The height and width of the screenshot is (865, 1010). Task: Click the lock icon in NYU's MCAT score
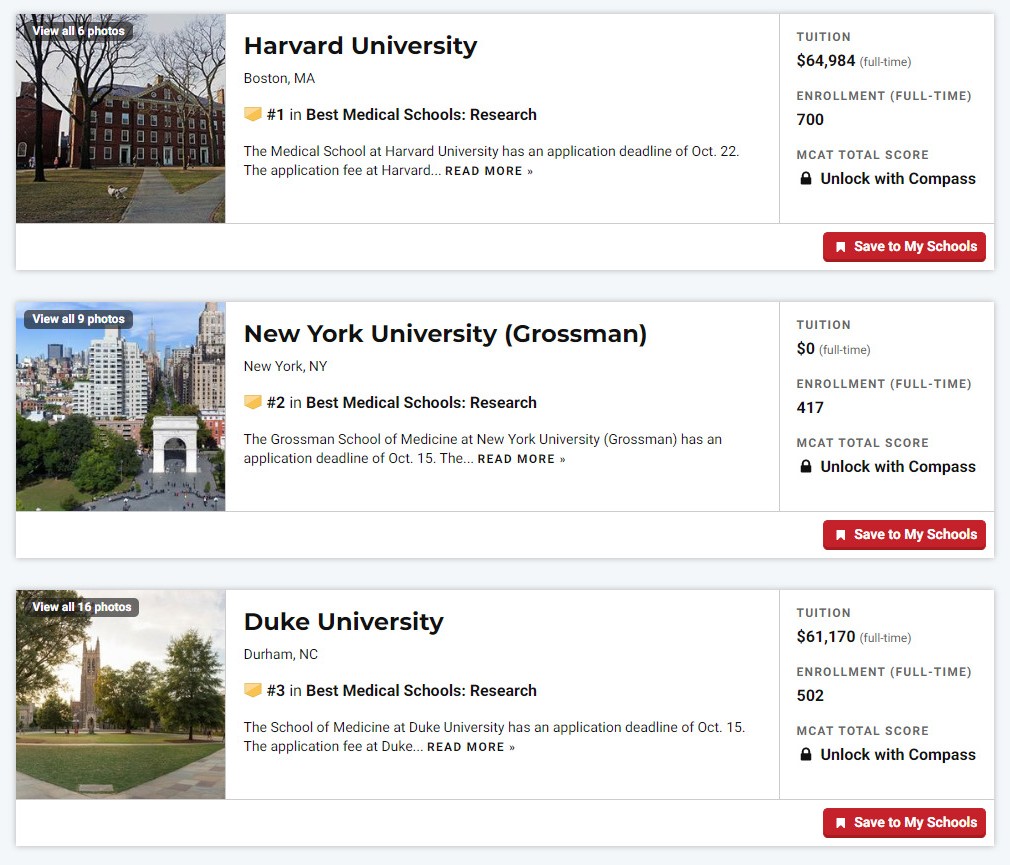pyautogui.click(x=806, y=467)
